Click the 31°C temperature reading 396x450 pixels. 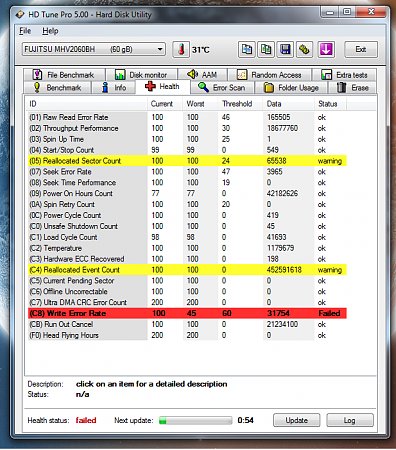pos(201,50)
